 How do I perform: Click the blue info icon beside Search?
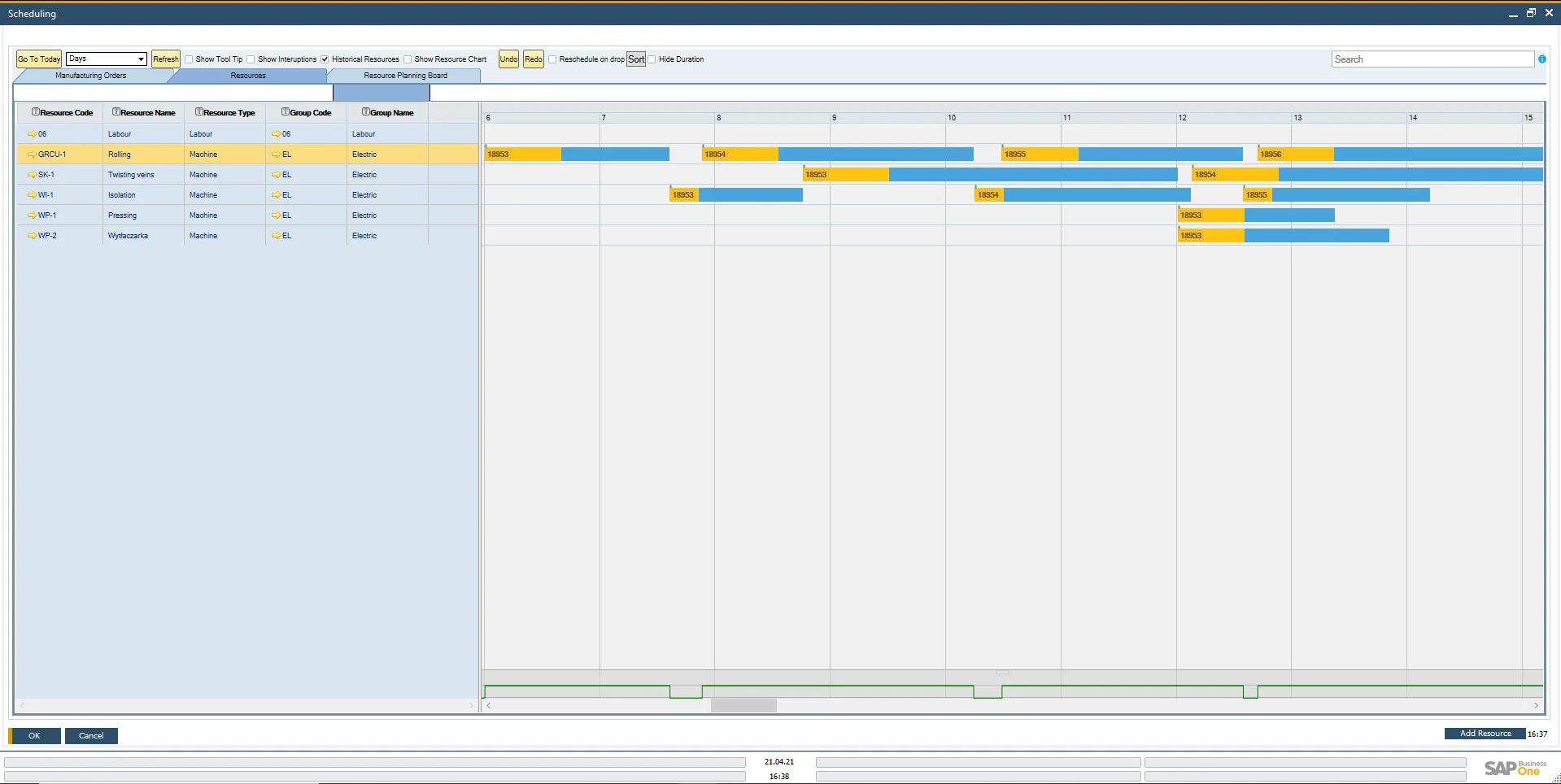tap(1541, 59)
